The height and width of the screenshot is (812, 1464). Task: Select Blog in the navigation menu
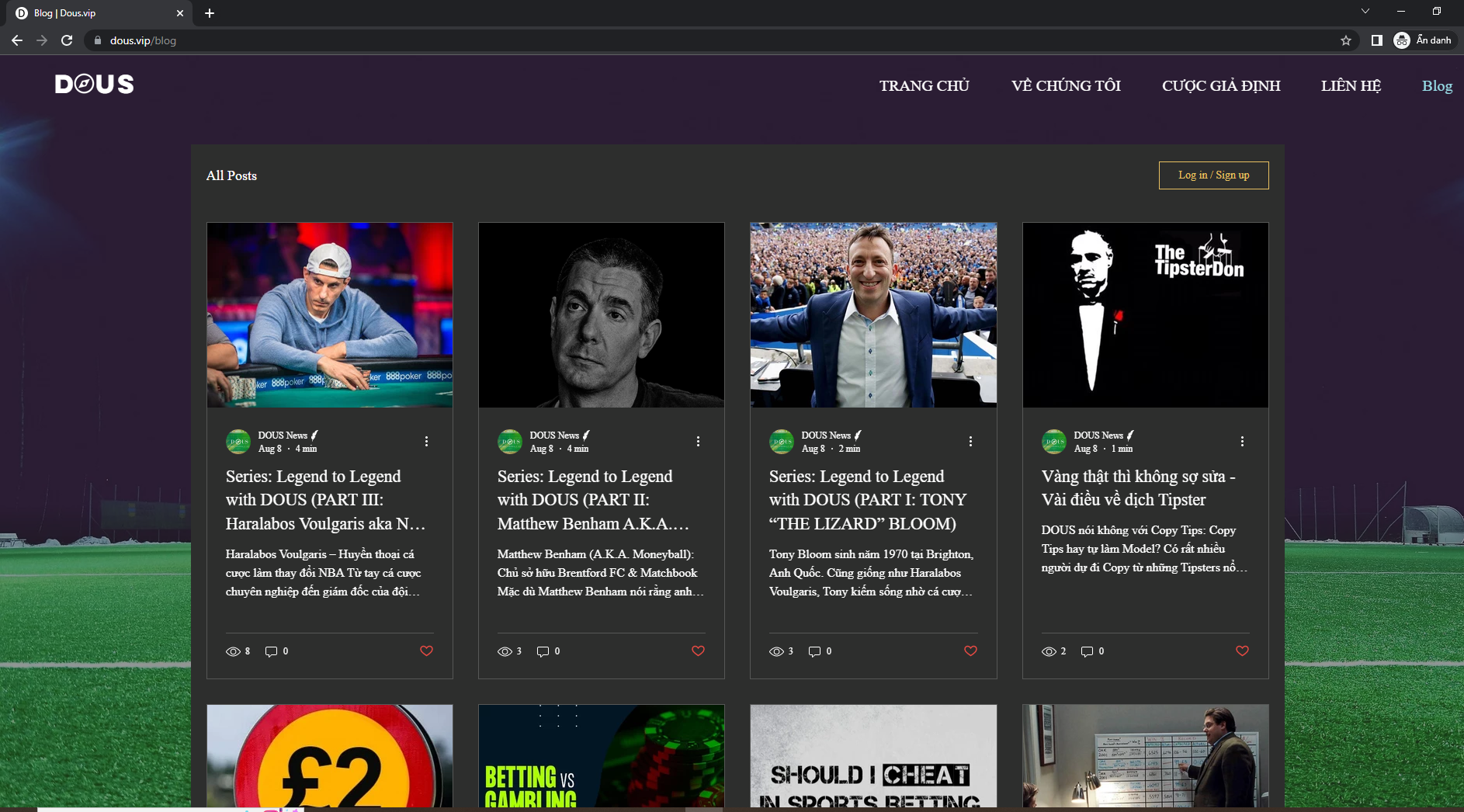pos(1437,85)
